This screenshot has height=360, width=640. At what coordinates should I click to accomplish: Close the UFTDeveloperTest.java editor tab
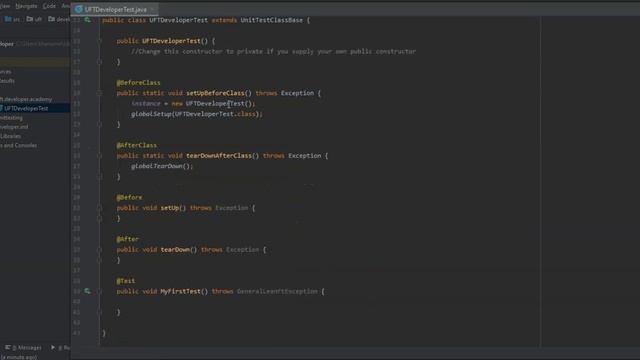pyautogui.click(x=152, y=9)
